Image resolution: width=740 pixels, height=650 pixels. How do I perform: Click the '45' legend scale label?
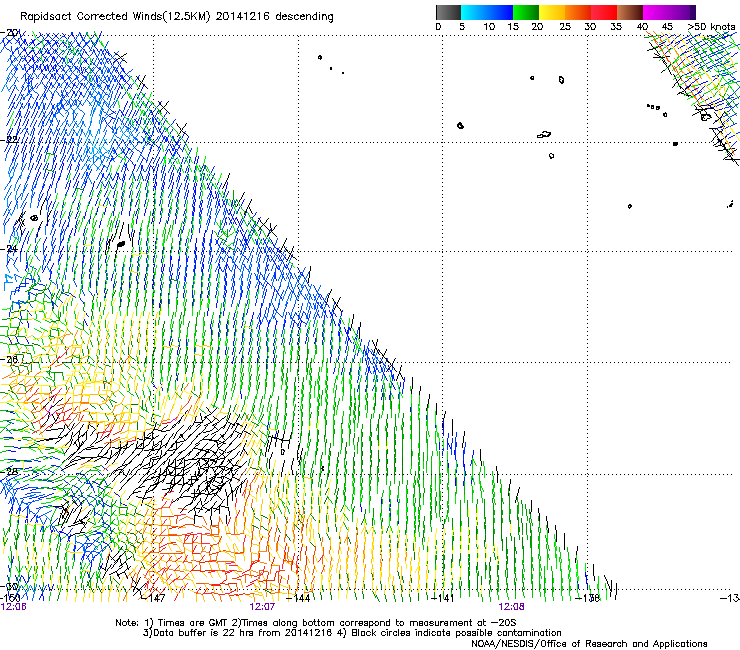(x=667, y=27)
